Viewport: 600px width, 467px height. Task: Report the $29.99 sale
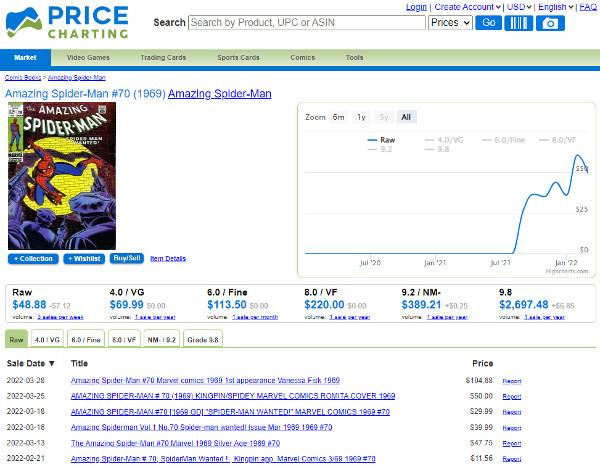(x=512, y=412)
